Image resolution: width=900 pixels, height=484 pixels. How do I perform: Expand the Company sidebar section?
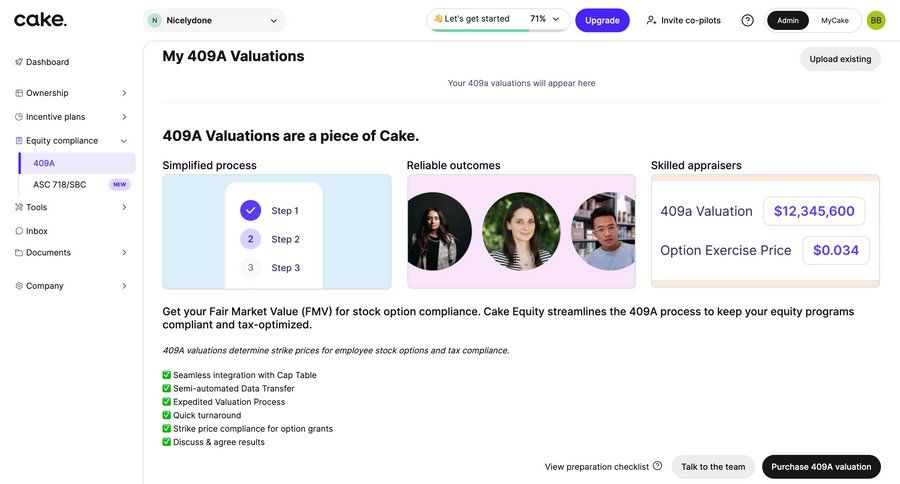pos(123,286)
